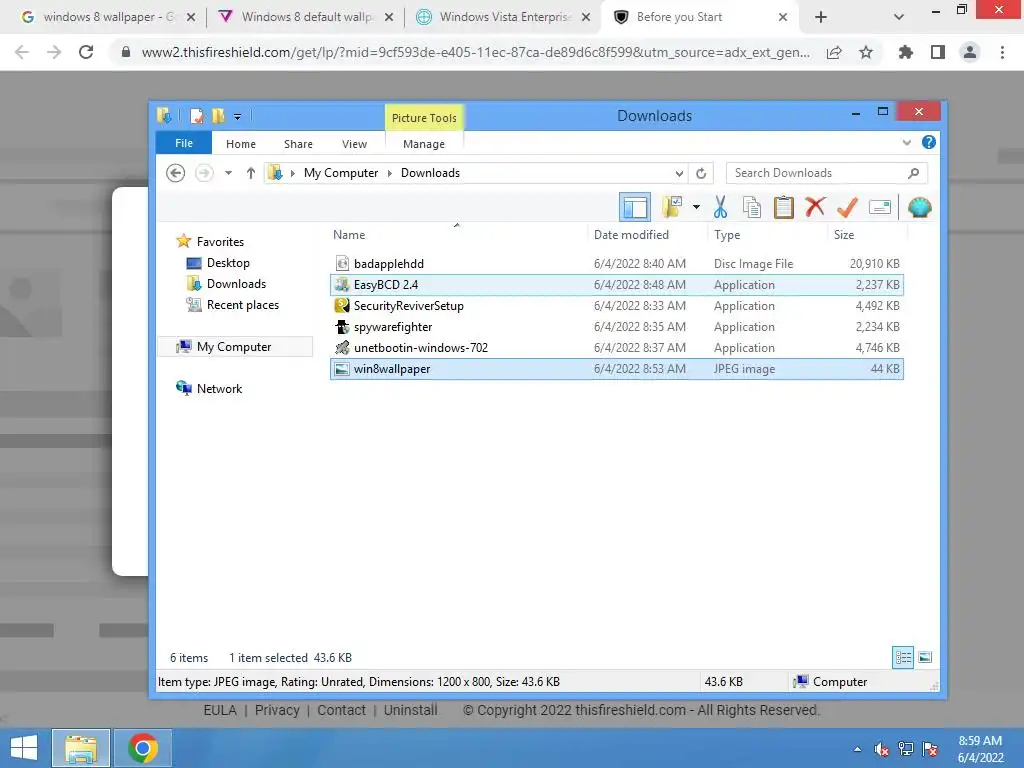The image size is (1024, 768).
Task: Reload the page in Chrome
Action: (86, 52)
